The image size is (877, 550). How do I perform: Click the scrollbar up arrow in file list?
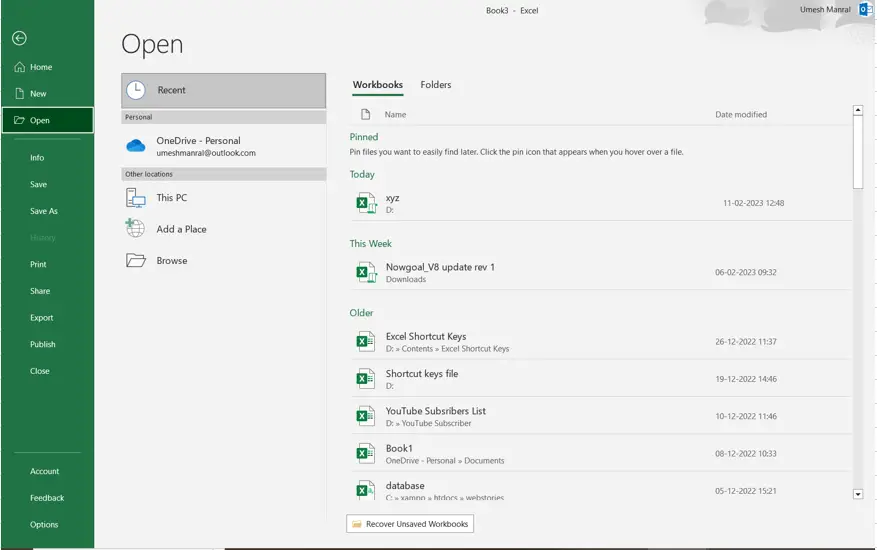click(x=858, y=110)
